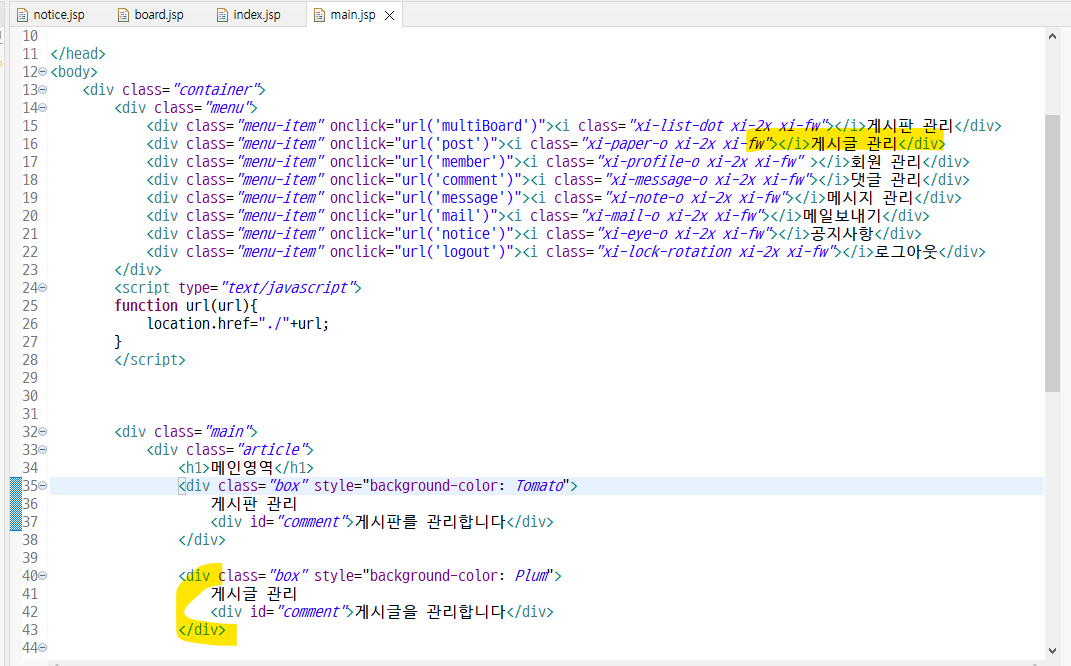Click the 'Plum' color value on line 40
This screenshot has width=1071, height=666.
[531, 576]
